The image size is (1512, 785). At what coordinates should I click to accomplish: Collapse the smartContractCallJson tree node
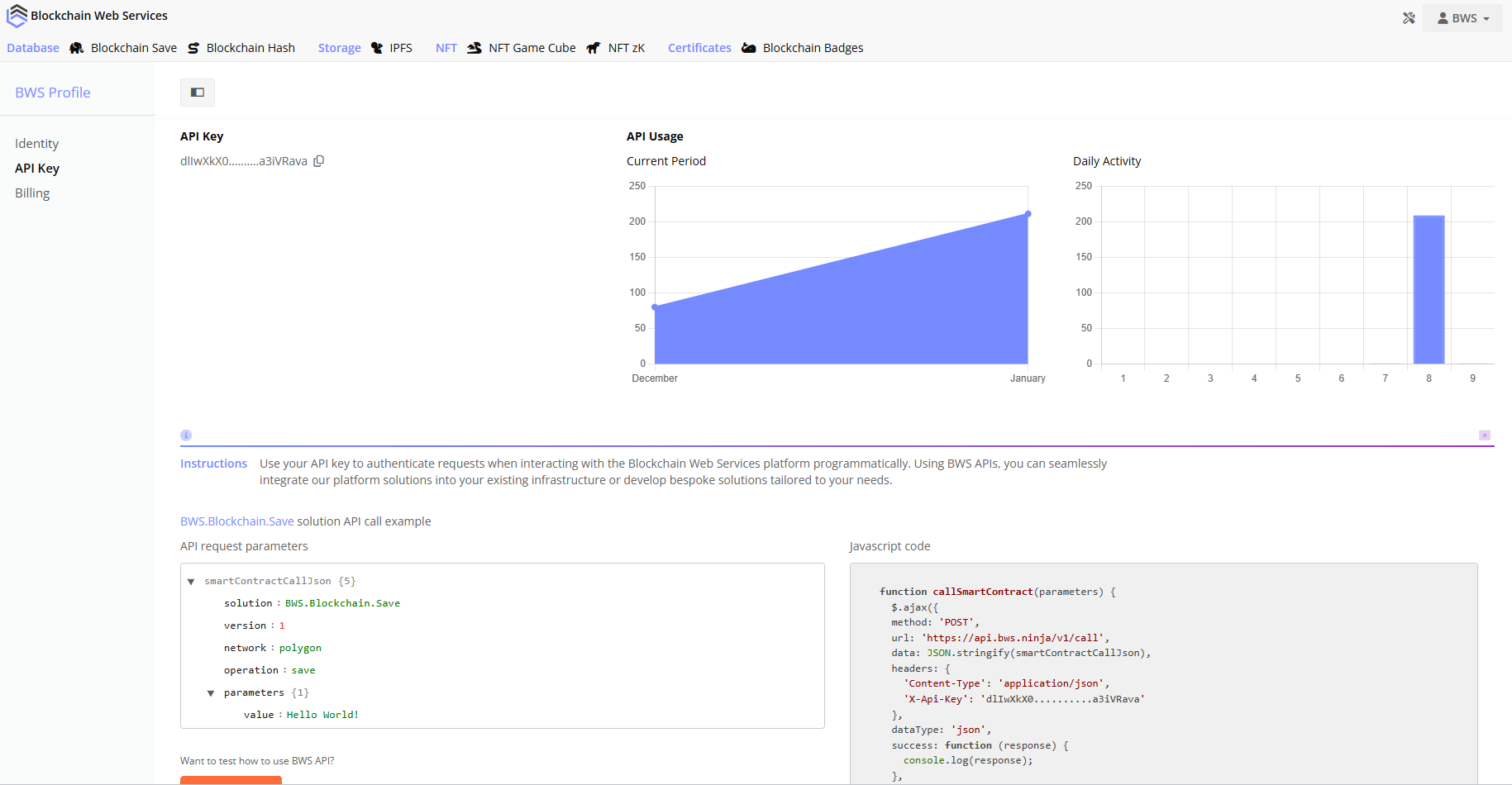191,582
